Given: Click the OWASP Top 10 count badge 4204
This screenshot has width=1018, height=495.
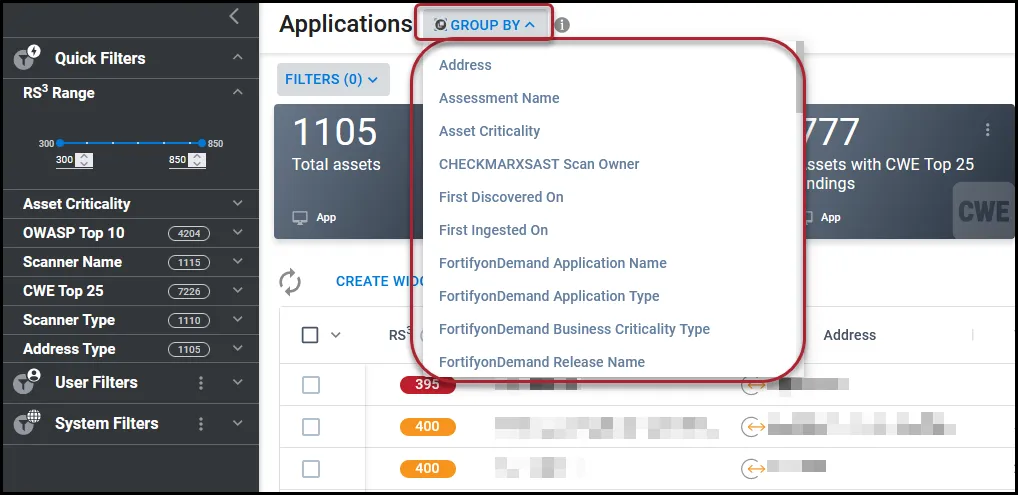Looking at the screenshot, I should (189, 233).
